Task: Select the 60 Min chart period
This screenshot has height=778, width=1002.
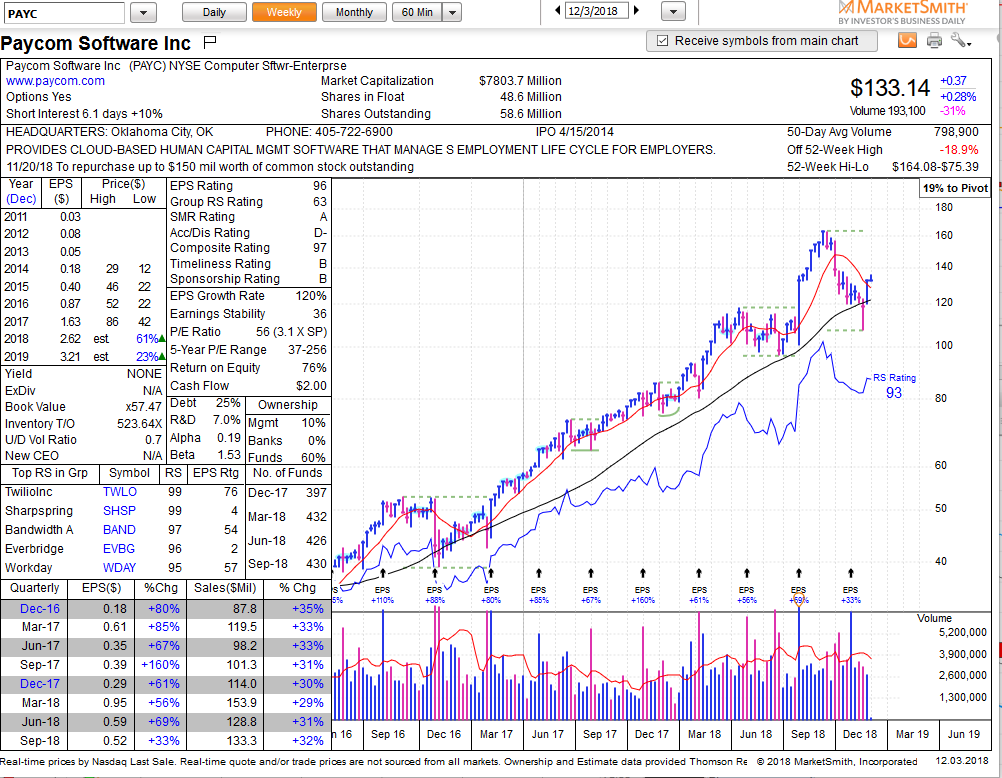Action: pyautogui.click(x=417, y=12)
